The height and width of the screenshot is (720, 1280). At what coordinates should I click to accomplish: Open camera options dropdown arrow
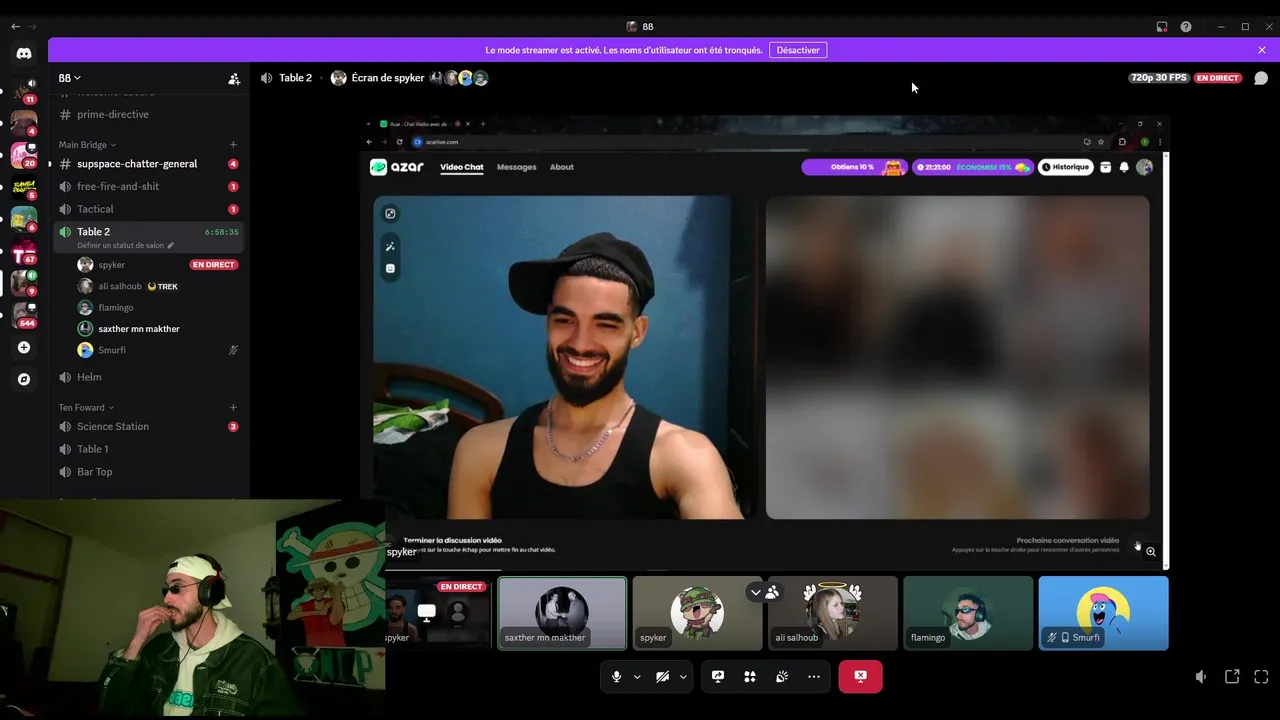[683, 677]
